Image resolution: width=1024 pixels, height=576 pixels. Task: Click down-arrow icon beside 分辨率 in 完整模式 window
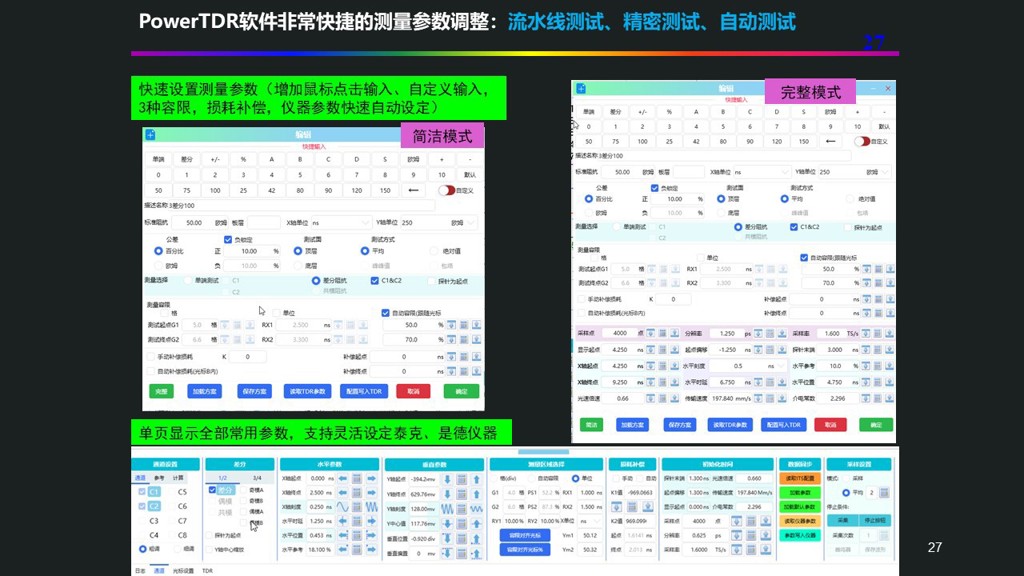pyautogui.click(x=758, y=333)
